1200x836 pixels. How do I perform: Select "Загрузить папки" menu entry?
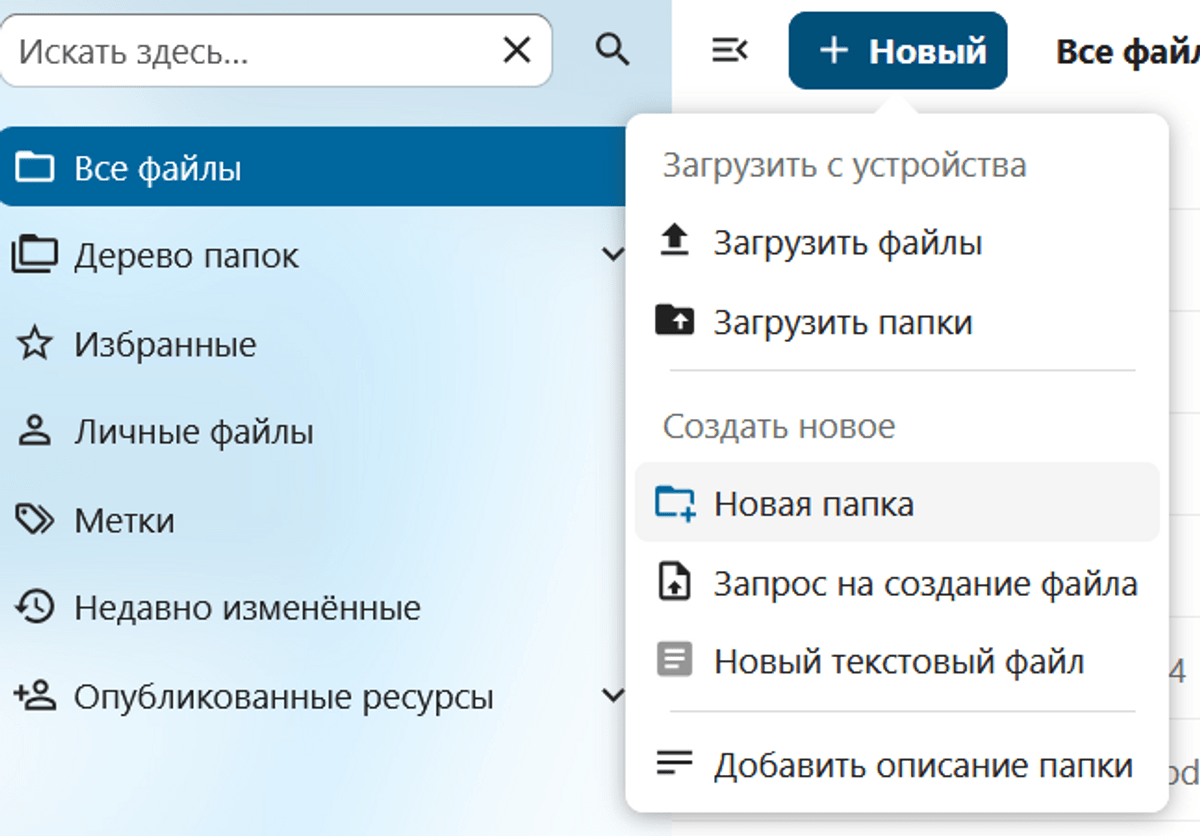click(842, 322)
